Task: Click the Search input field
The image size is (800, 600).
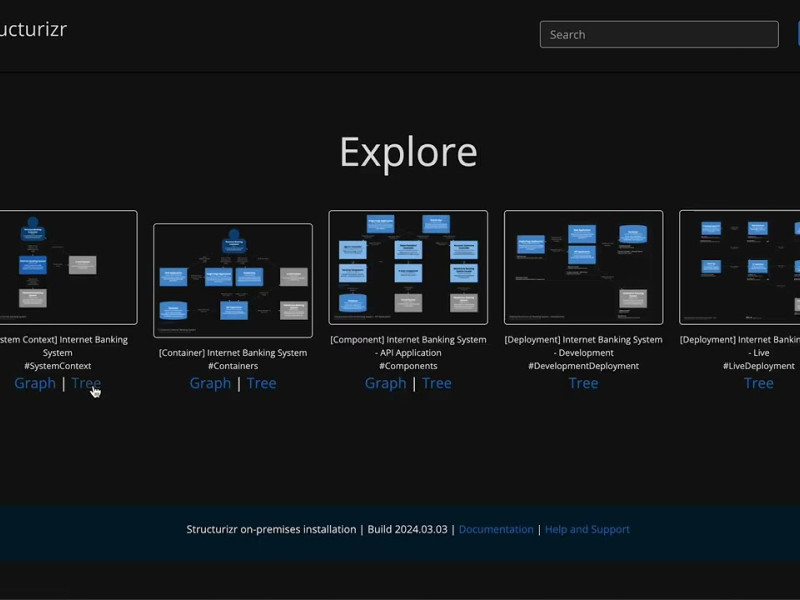Action: (659, 34)
